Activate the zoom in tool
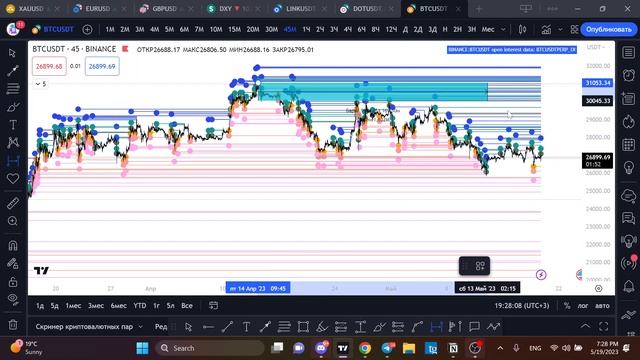640x360 pixels. coord(13,221)
